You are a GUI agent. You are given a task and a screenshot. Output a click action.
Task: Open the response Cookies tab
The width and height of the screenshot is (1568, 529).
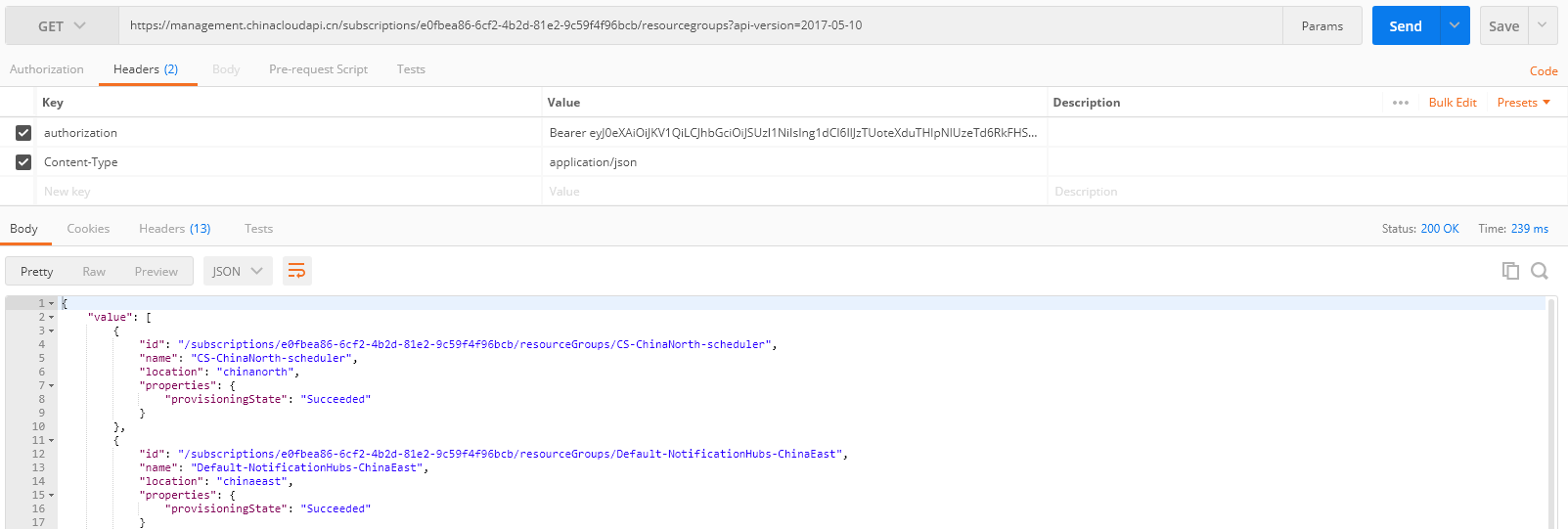[x=88, y=229]
